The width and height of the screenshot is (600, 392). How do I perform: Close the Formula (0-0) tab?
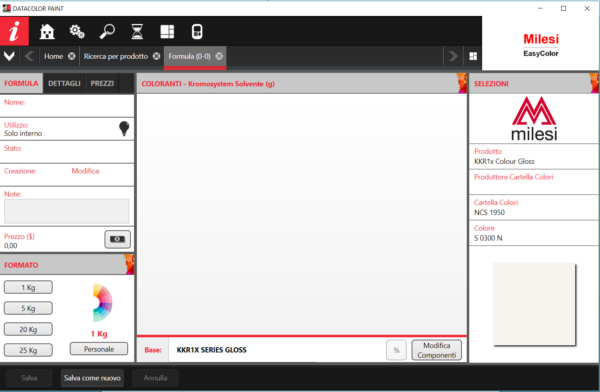(x=219, y=56)
